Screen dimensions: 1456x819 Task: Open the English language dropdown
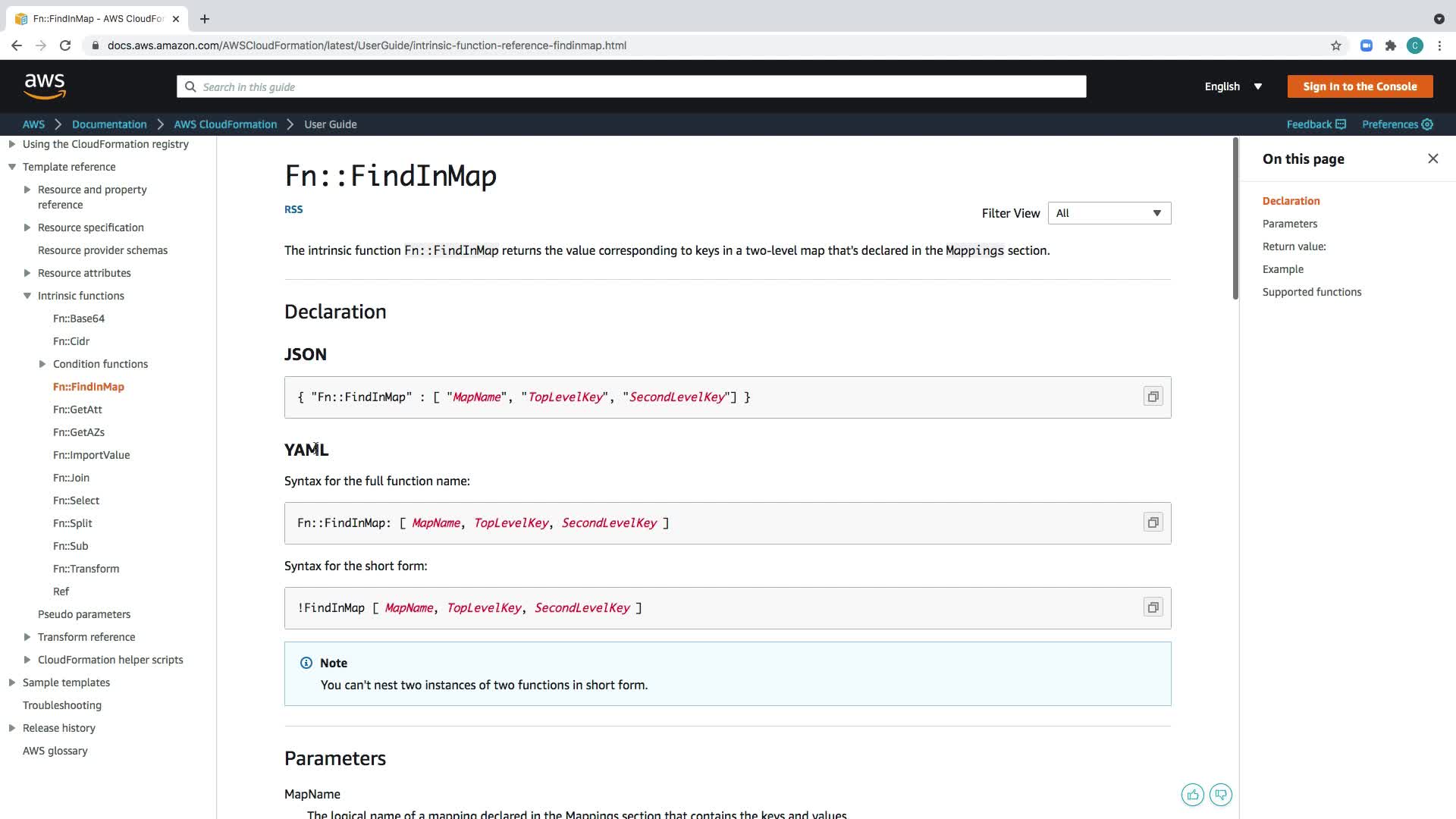(1233, 86)
